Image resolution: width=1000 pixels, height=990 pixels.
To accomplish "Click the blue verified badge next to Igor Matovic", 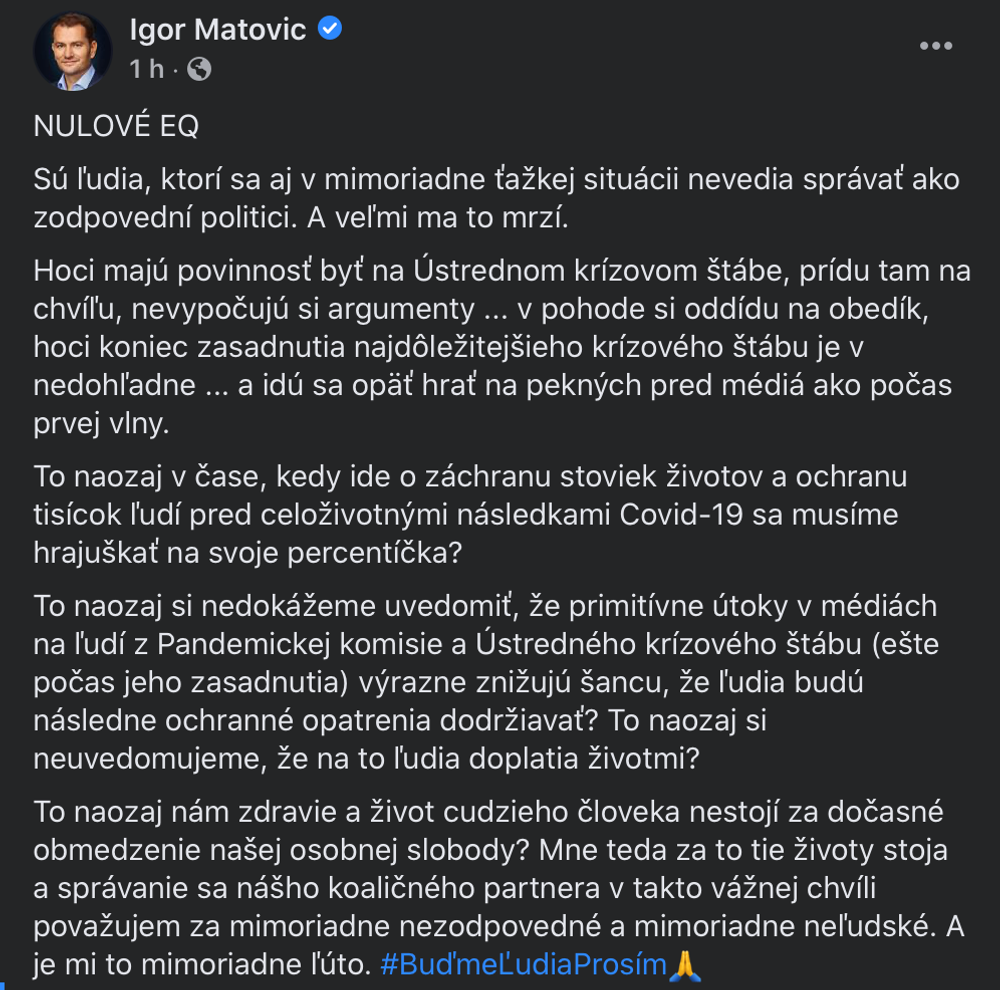I will point(331,29).
